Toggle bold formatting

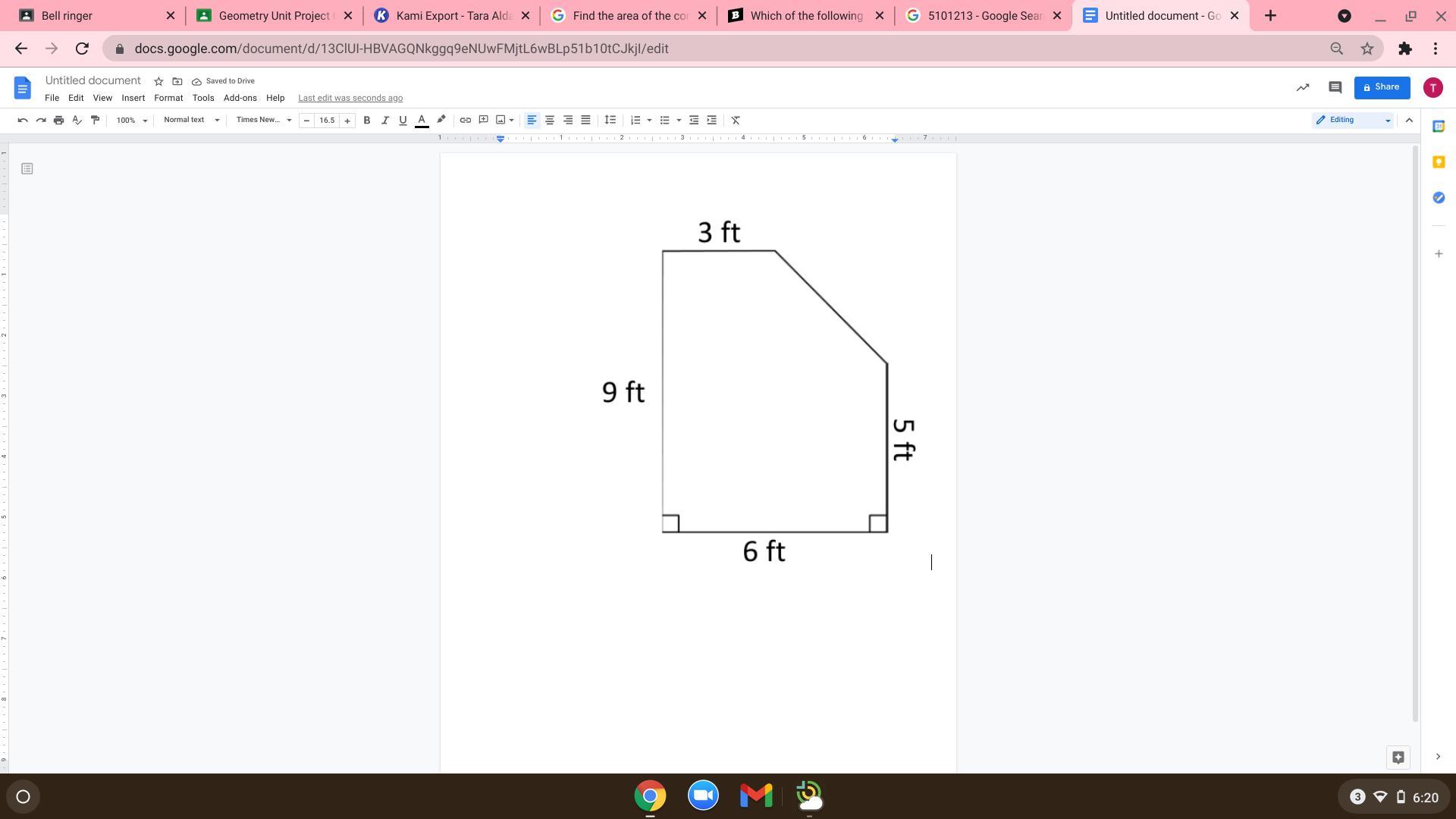(x=367, y=121)
